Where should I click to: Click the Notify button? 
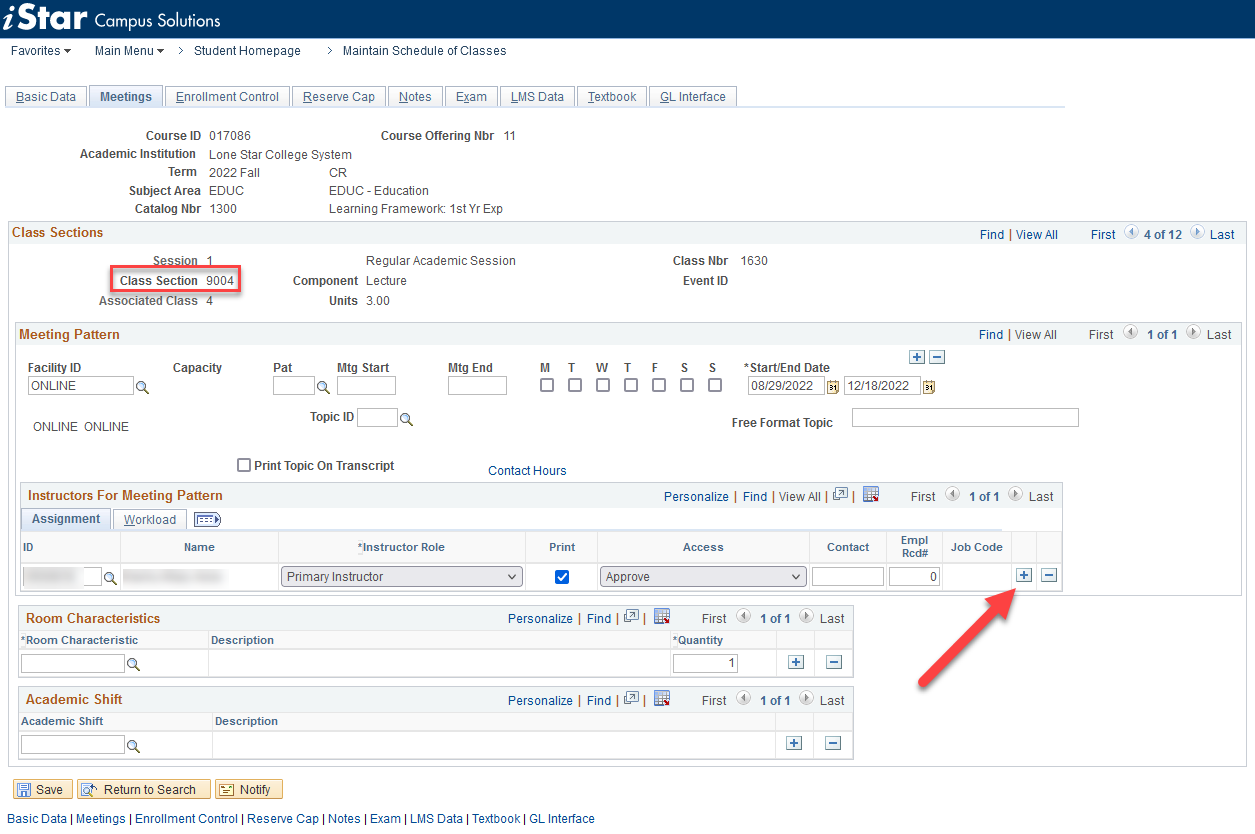(x=249, y=789)
